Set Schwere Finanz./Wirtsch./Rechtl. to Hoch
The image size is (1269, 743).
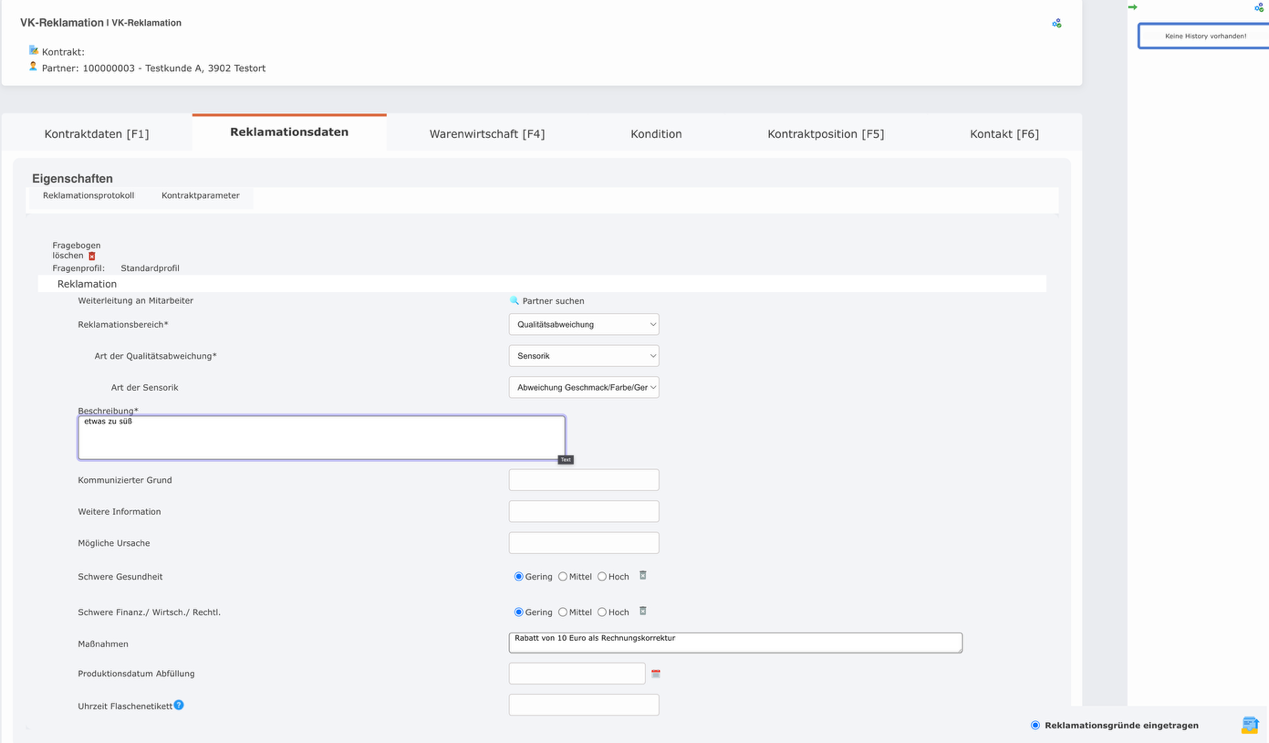point(602,612)
